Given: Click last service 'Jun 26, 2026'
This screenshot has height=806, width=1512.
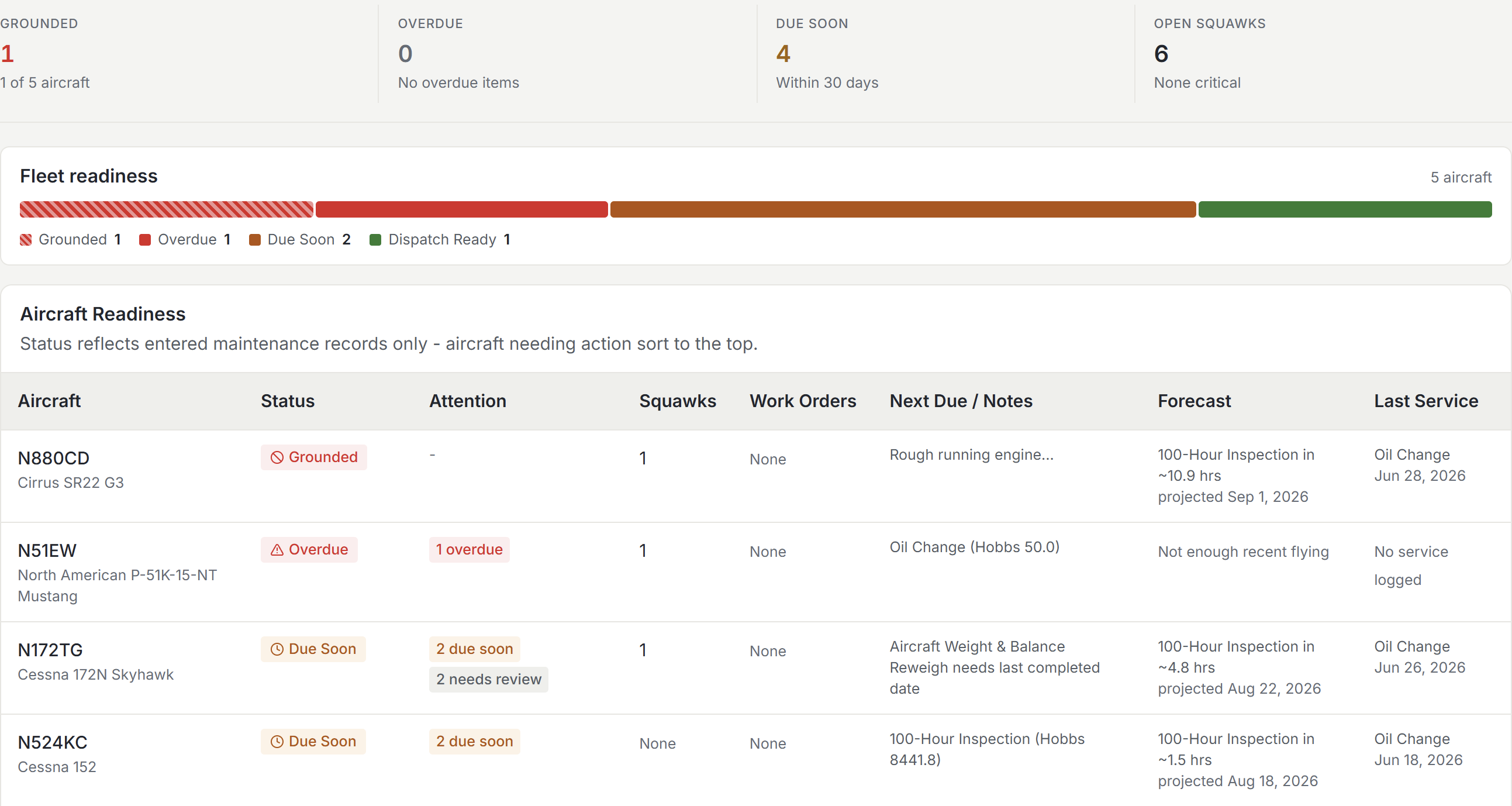Looking at the screenshot, I should tap(1420, 668).
